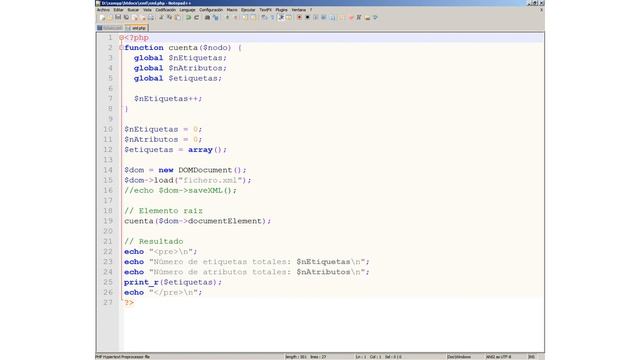This screenshot has height=360, width=640.
Task: Open the Buscar menu
Action: click(133, 10)
